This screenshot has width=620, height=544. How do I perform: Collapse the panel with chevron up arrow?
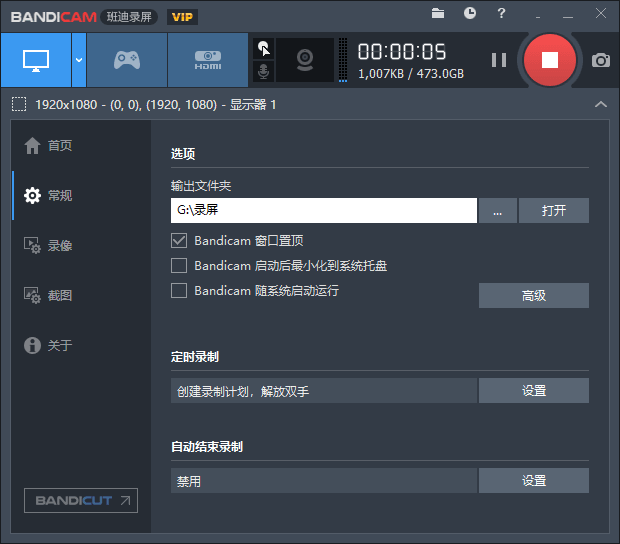601,104
